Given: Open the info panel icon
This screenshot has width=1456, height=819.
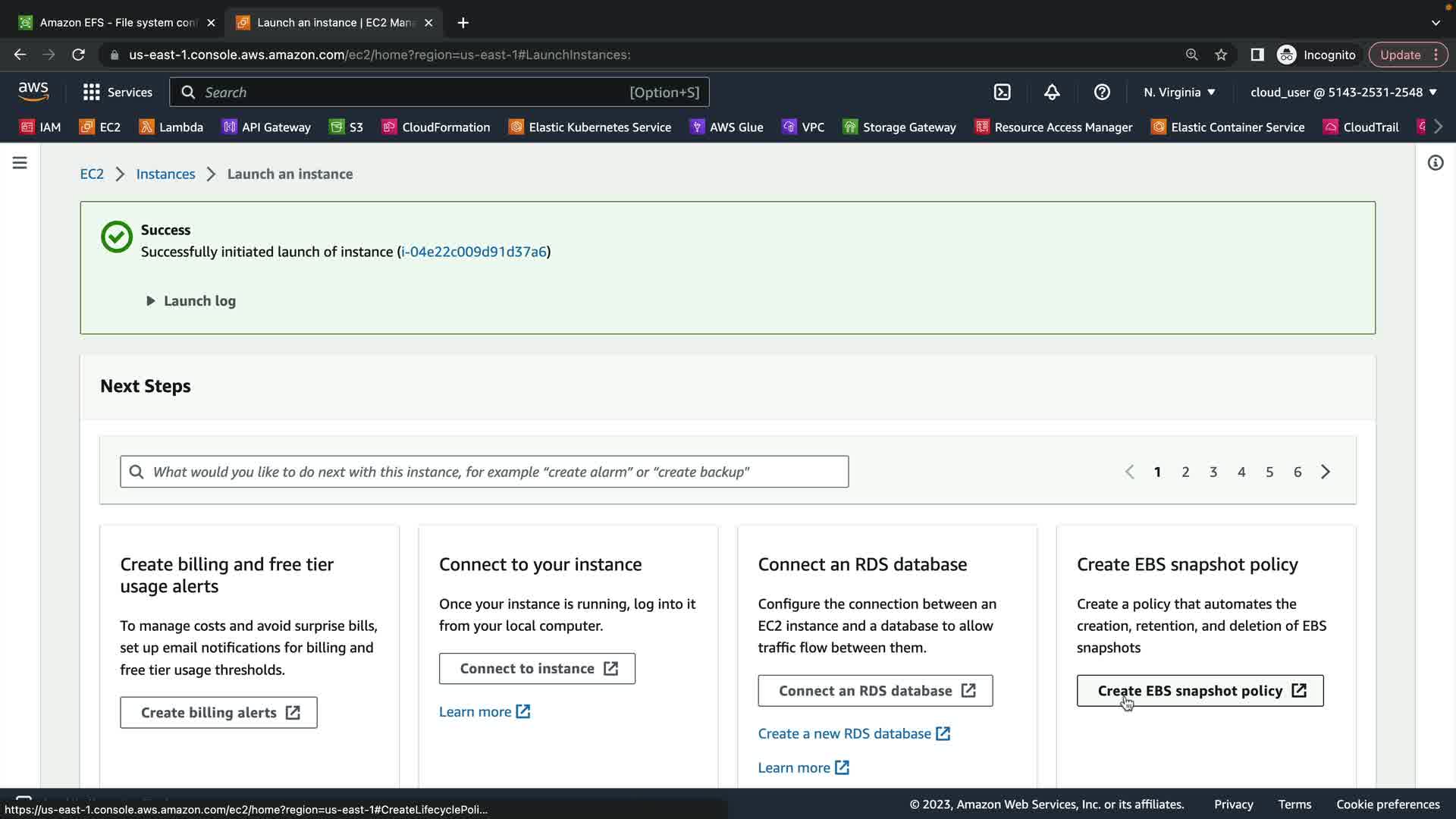Looking at the screenshot, I should coord(1435,163).
